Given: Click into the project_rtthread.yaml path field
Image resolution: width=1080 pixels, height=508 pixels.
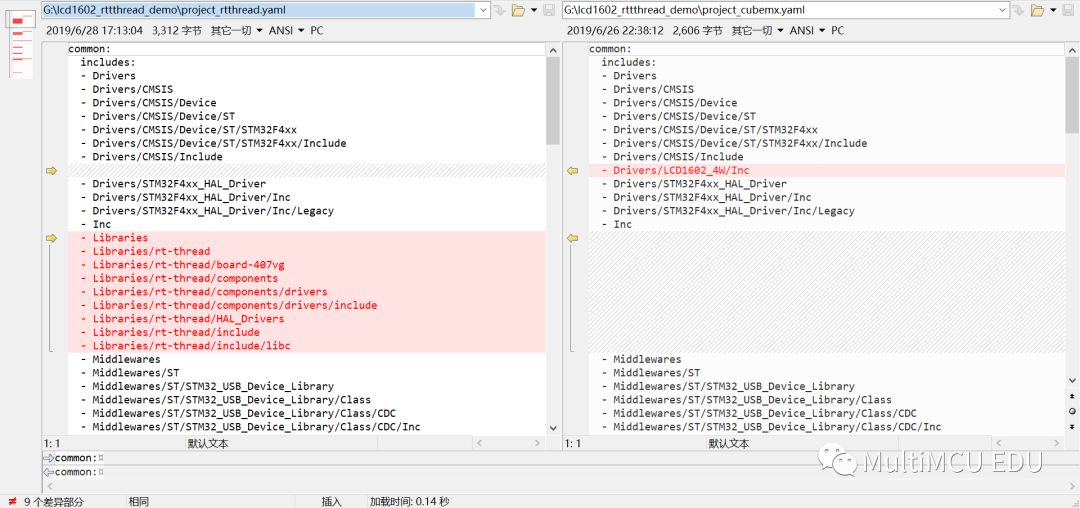Looking at the screenshot, I should tap(258, 10).
